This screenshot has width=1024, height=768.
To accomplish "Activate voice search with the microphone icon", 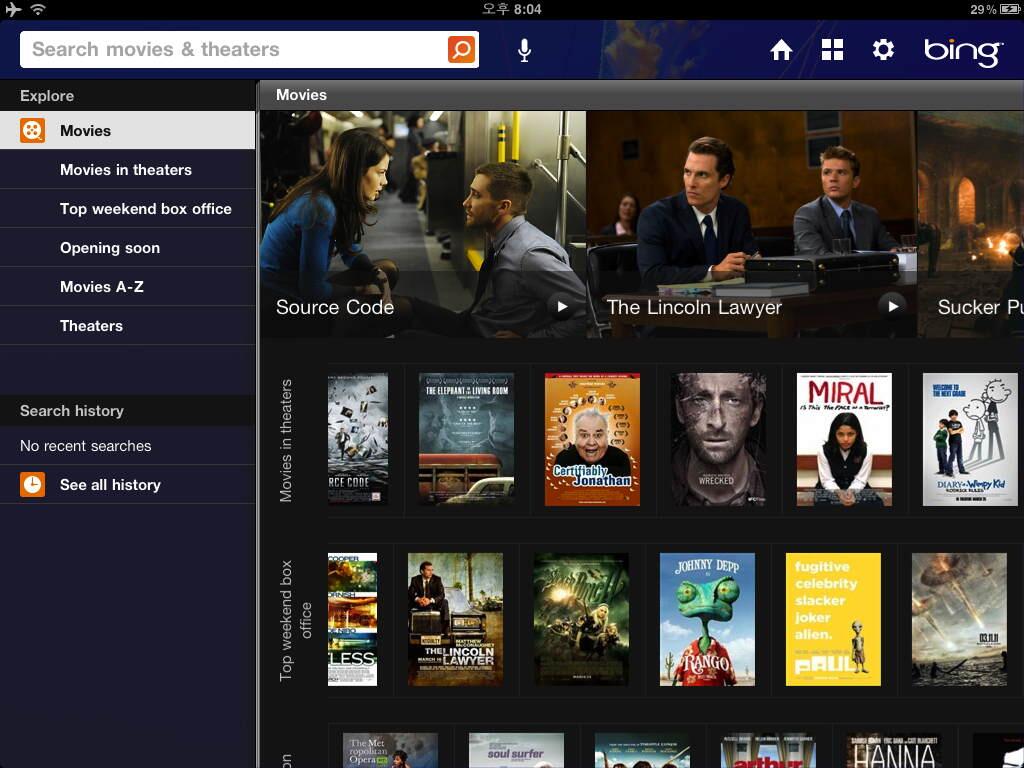I will [524, 49].
